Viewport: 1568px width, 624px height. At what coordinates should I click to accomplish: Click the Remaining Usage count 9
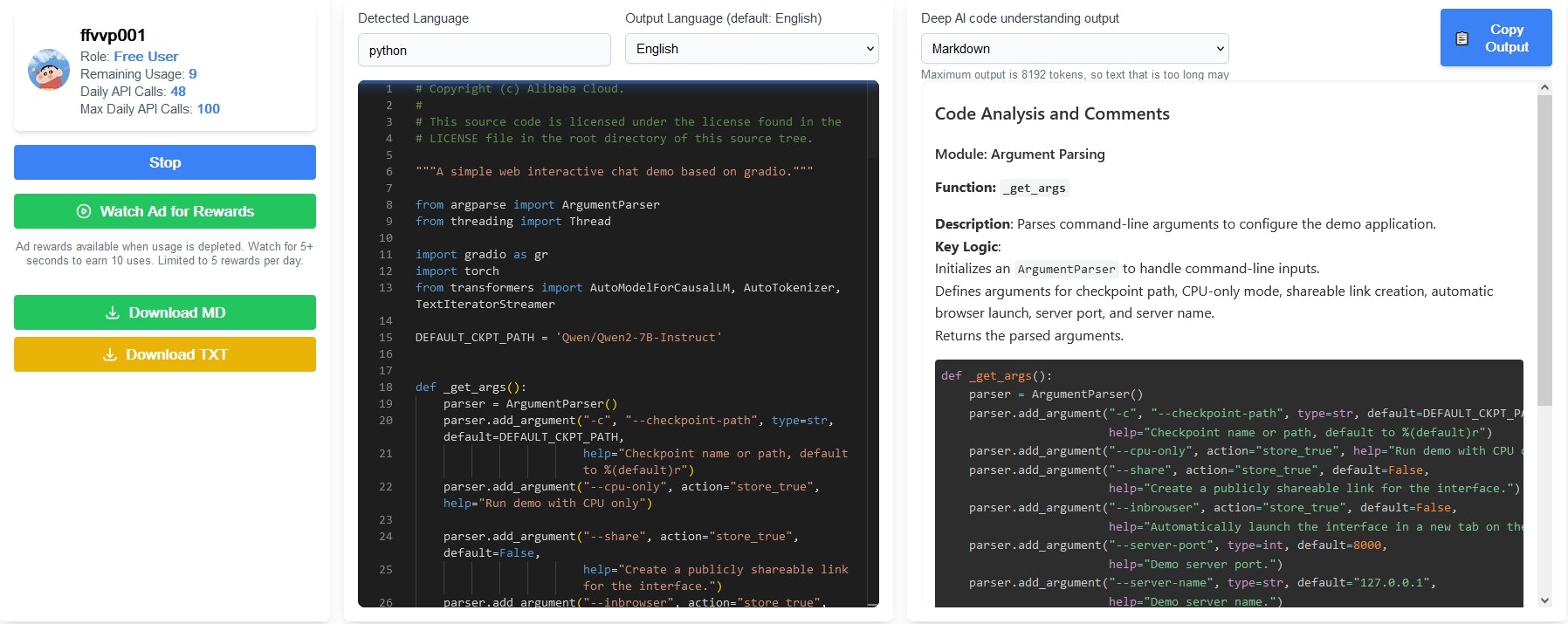click(193, 74)
